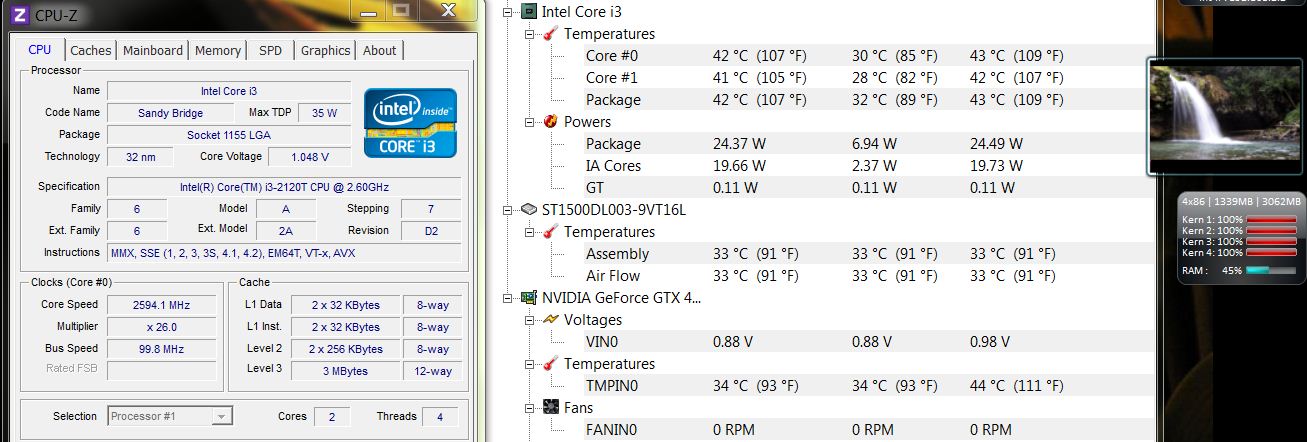Click the Voltages node icon

[x=549, y=320]
